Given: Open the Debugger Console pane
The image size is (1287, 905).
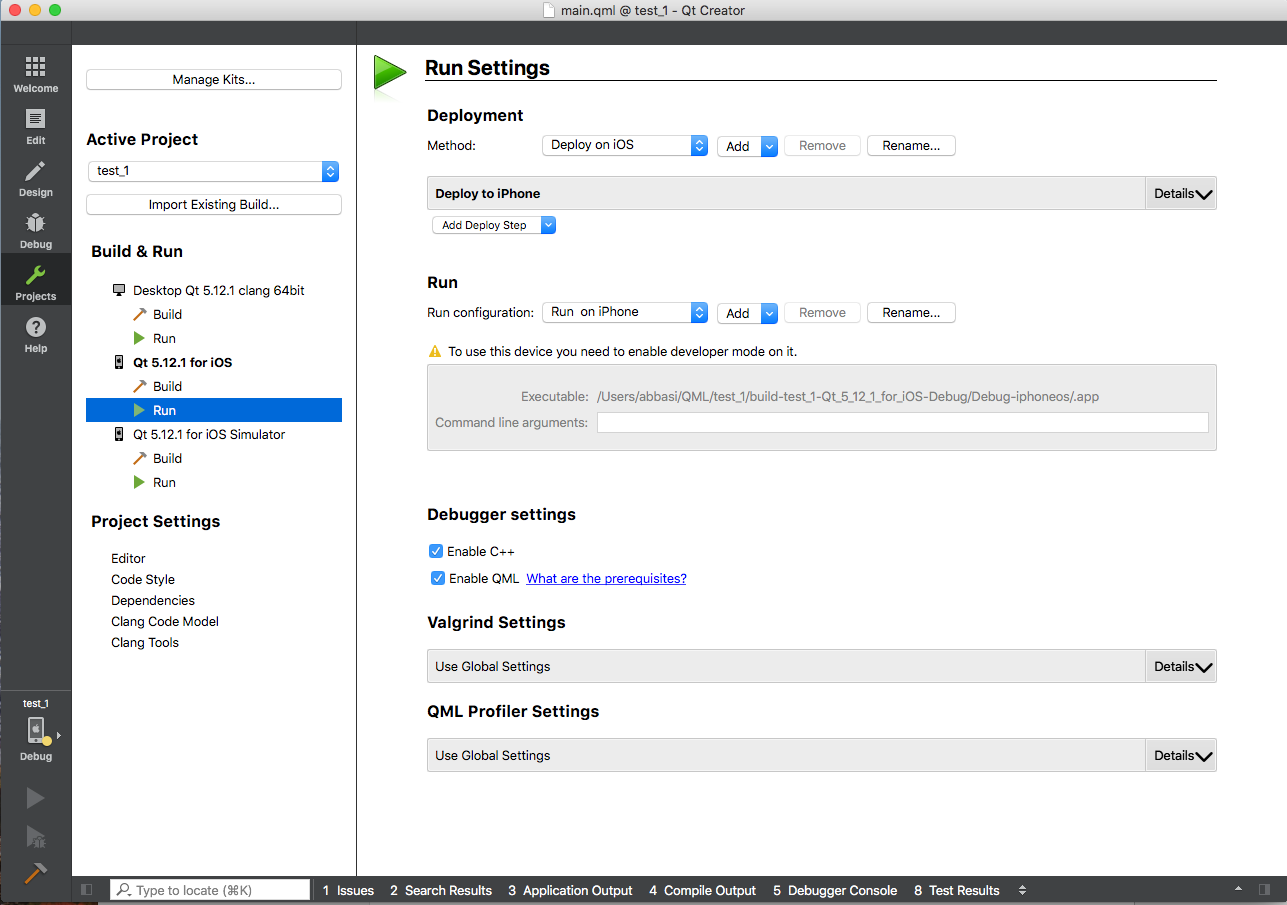Looking at the screenshot, I should [835, 890].
